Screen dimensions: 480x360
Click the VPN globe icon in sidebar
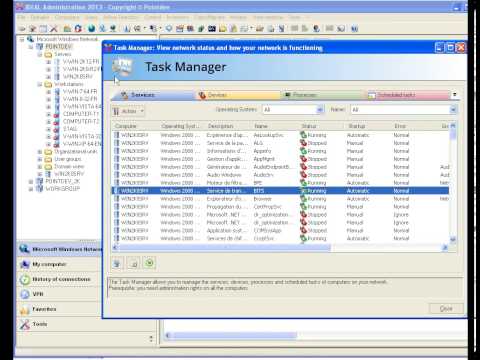coord(25,294)
